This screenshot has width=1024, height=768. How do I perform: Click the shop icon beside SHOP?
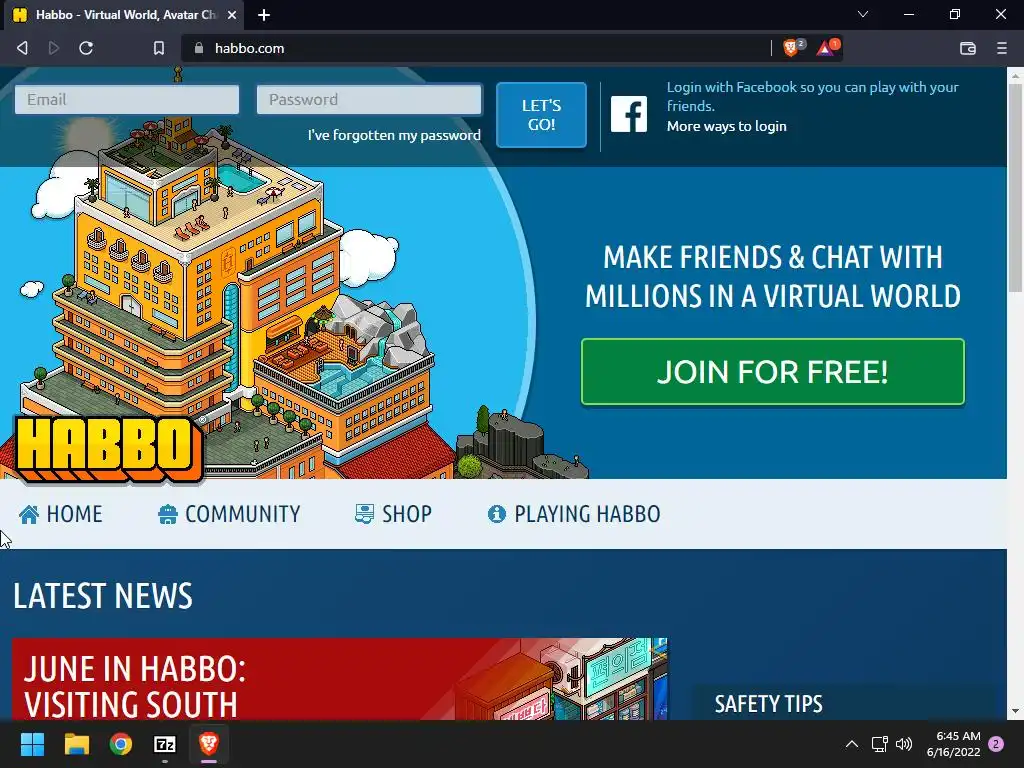[364, 514]
